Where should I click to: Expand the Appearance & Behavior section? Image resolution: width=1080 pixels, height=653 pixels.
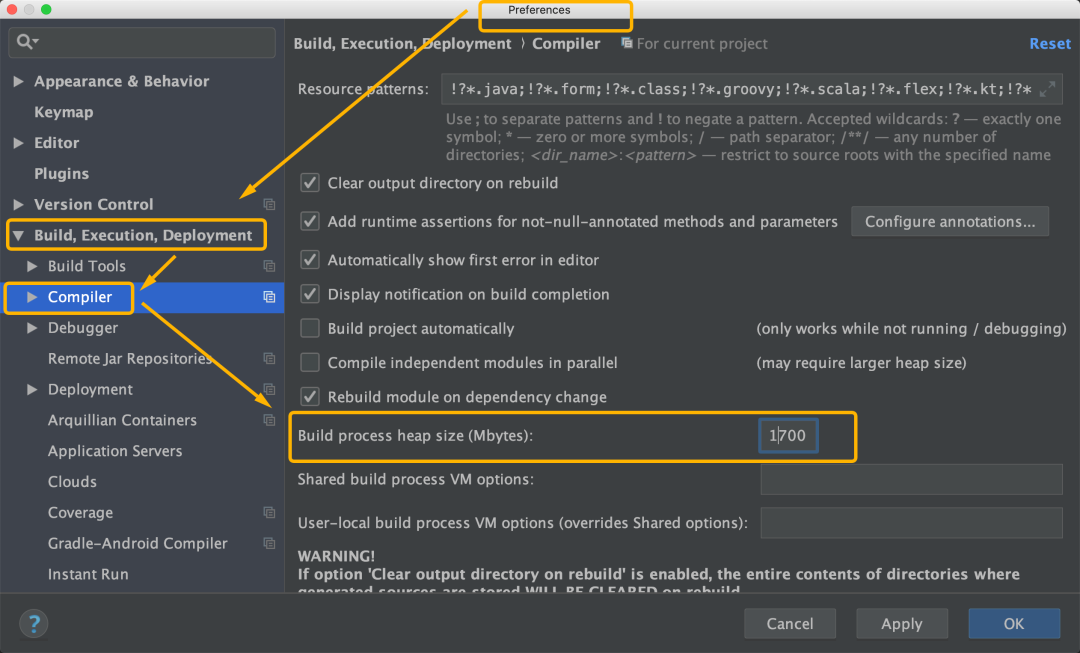point(19,81)
